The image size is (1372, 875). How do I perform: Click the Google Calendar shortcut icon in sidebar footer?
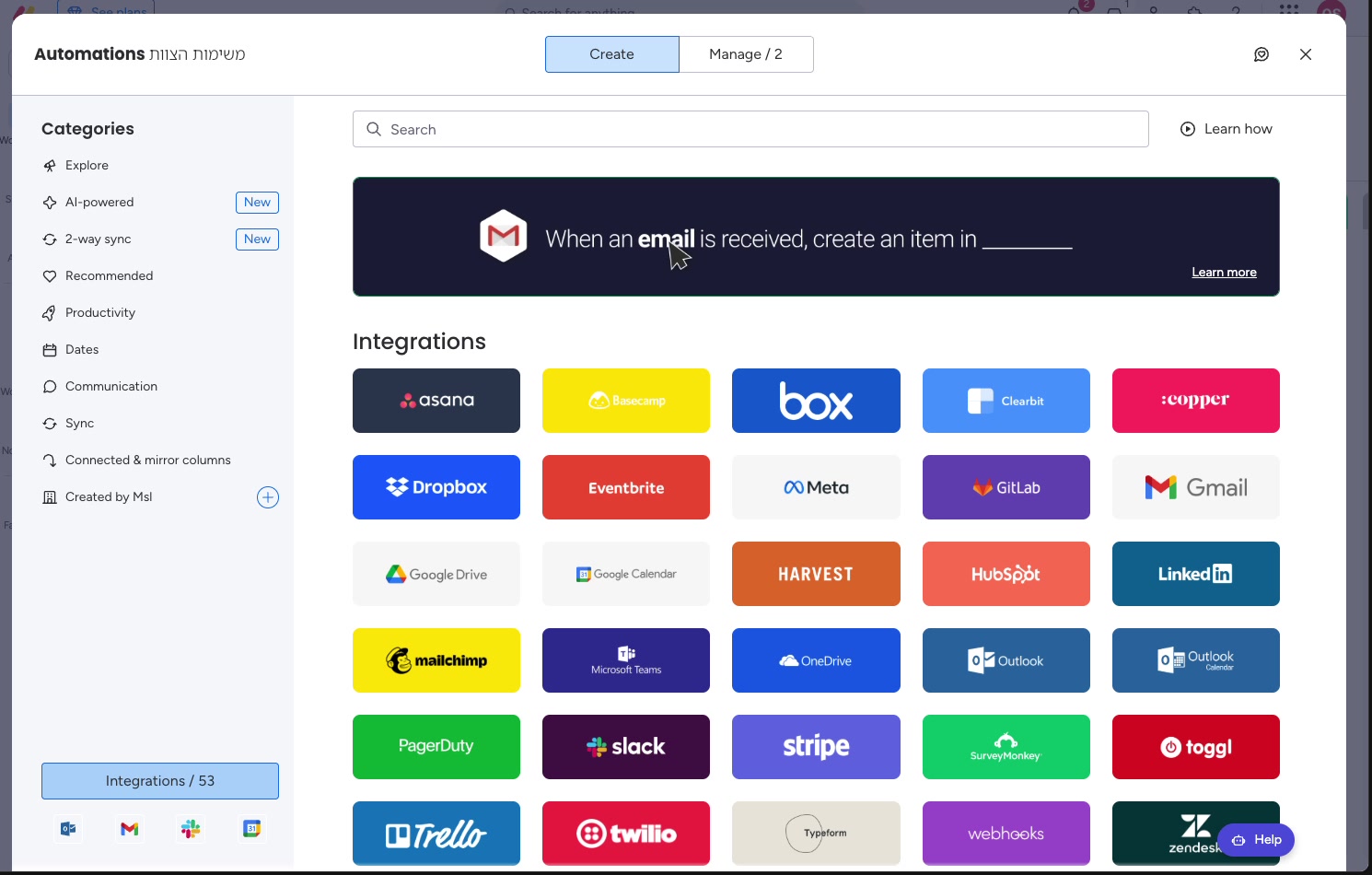pos(251,829)
